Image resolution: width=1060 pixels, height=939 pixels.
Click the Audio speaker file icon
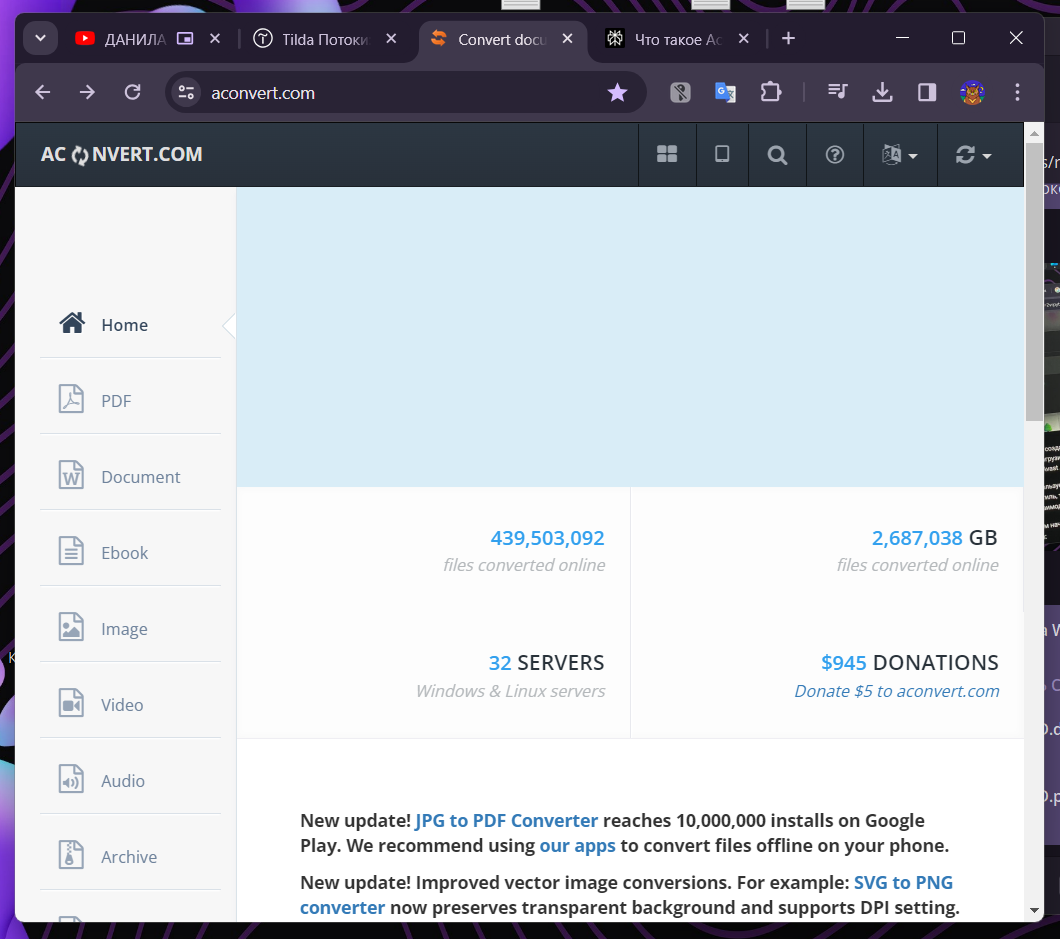pyautogui.click(x=71, y=779)
